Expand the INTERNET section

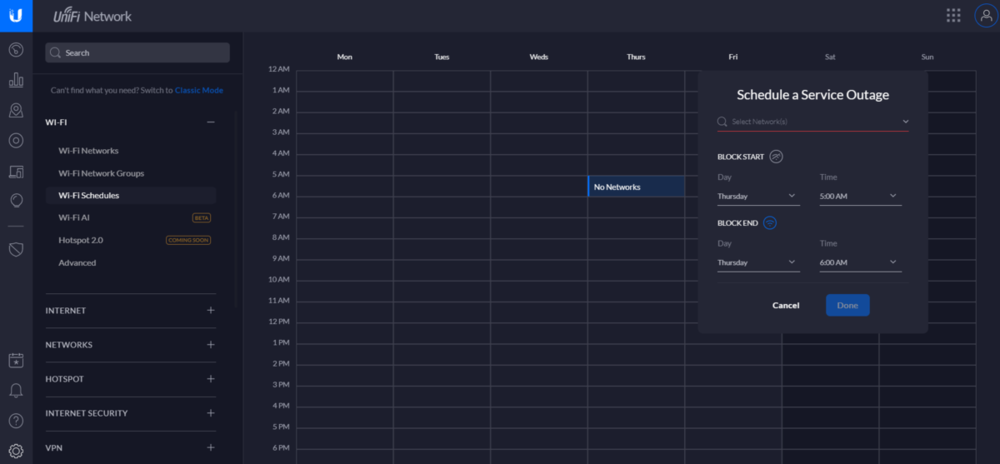tap(211, 310)
